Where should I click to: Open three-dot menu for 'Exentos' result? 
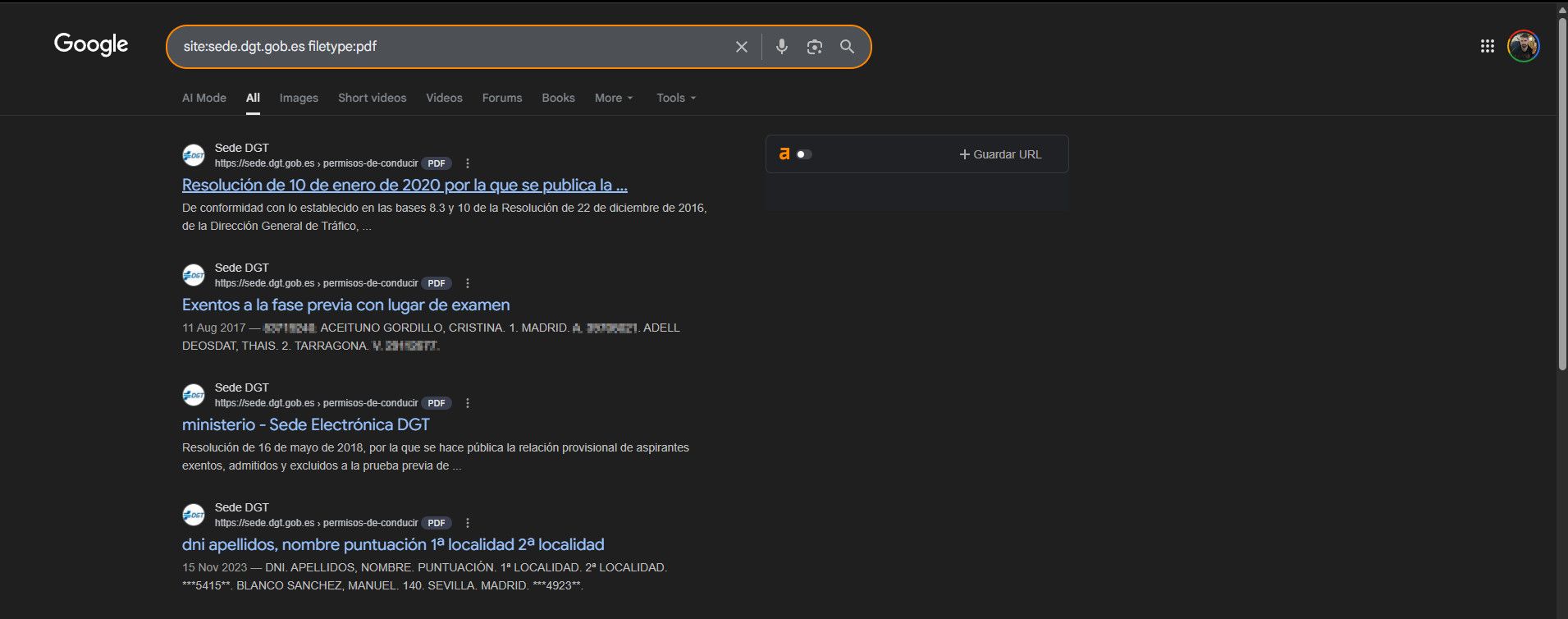[x=468, y=283]
